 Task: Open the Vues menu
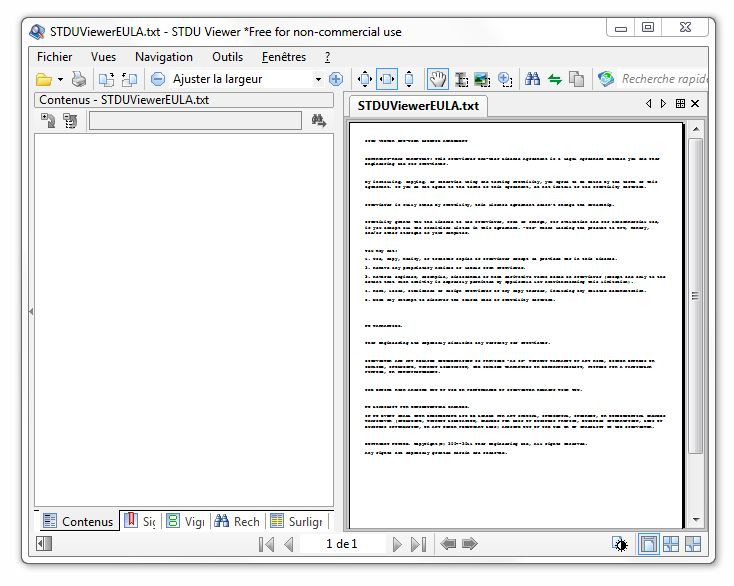[103, 57]
